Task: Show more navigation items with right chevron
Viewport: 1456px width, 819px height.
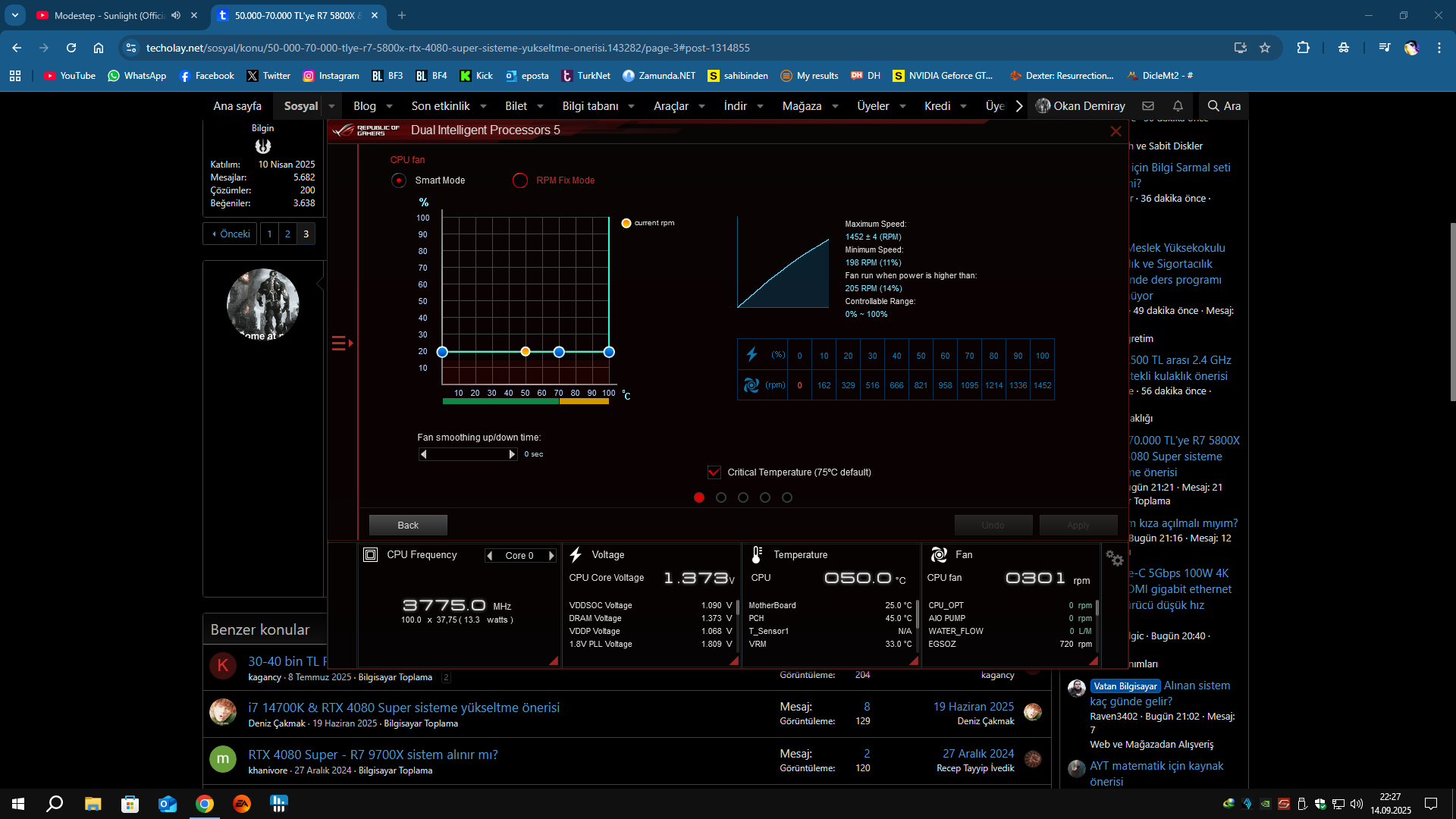Action: [1019, 106]
